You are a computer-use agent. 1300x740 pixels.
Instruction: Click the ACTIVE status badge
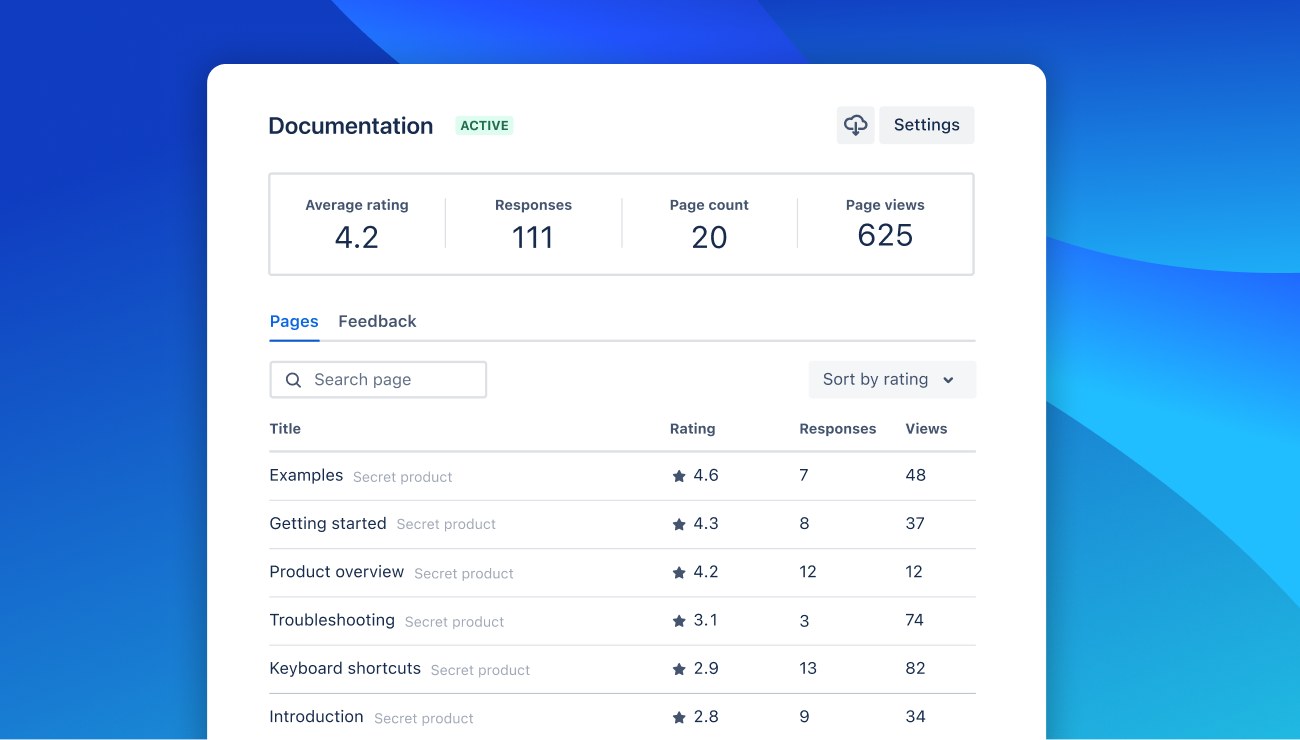point(484,126)
